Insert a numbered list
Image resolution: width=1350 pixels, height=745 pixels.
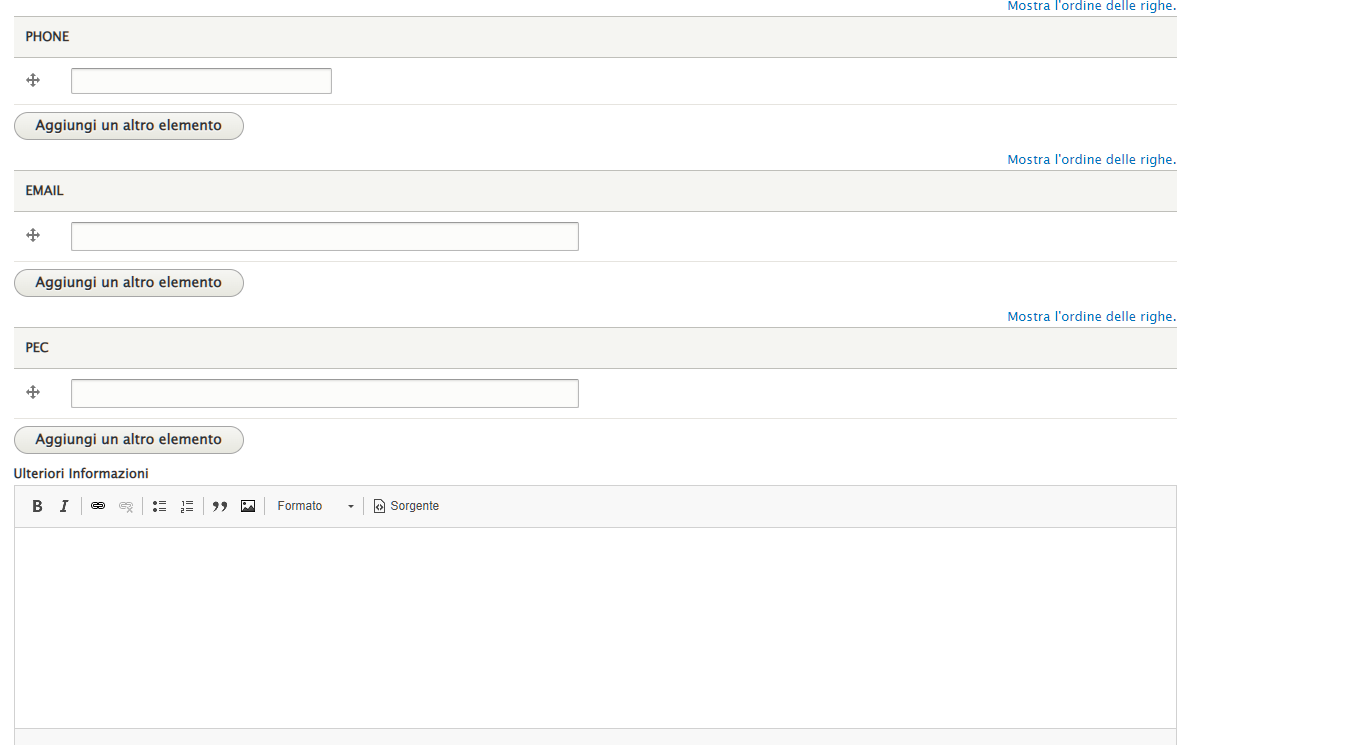[186, 506]
